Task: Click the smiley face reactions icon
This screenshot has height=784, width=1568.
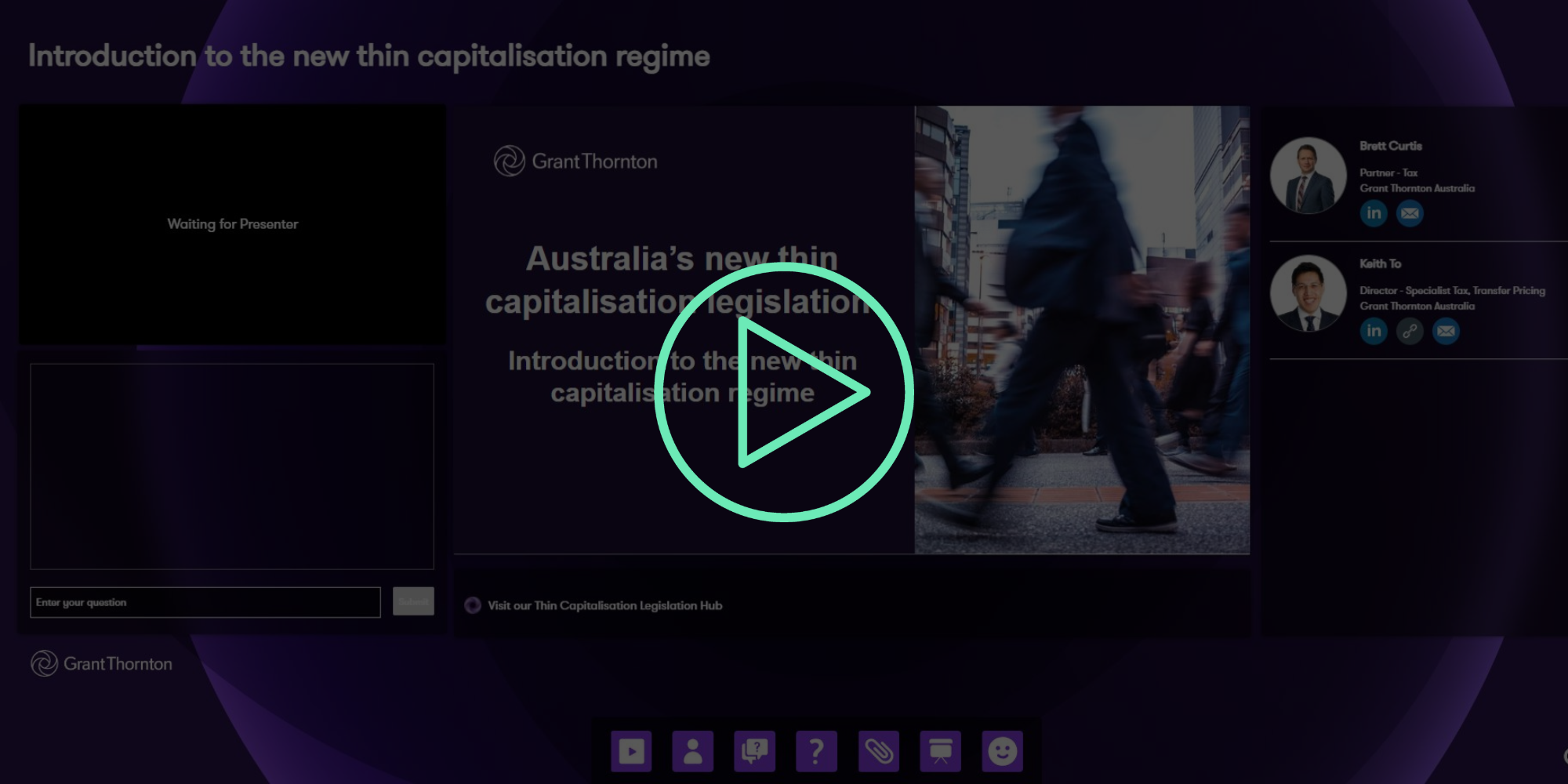Action: click(1002, 751)
